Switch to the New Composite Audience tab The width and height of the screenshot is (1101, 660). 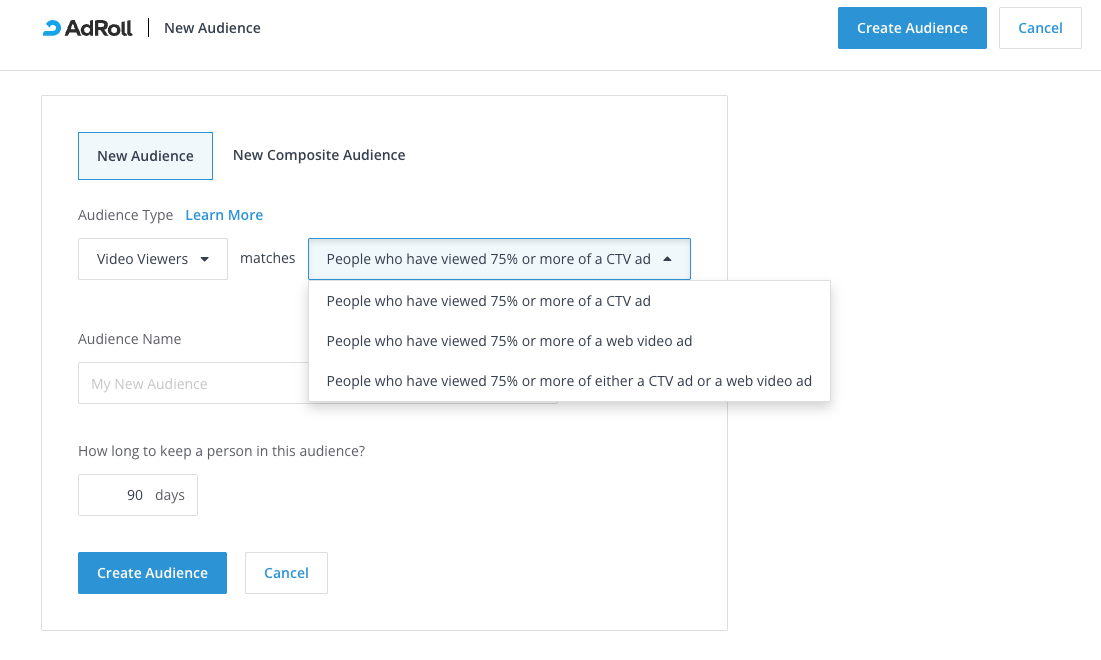coord(319,155)
